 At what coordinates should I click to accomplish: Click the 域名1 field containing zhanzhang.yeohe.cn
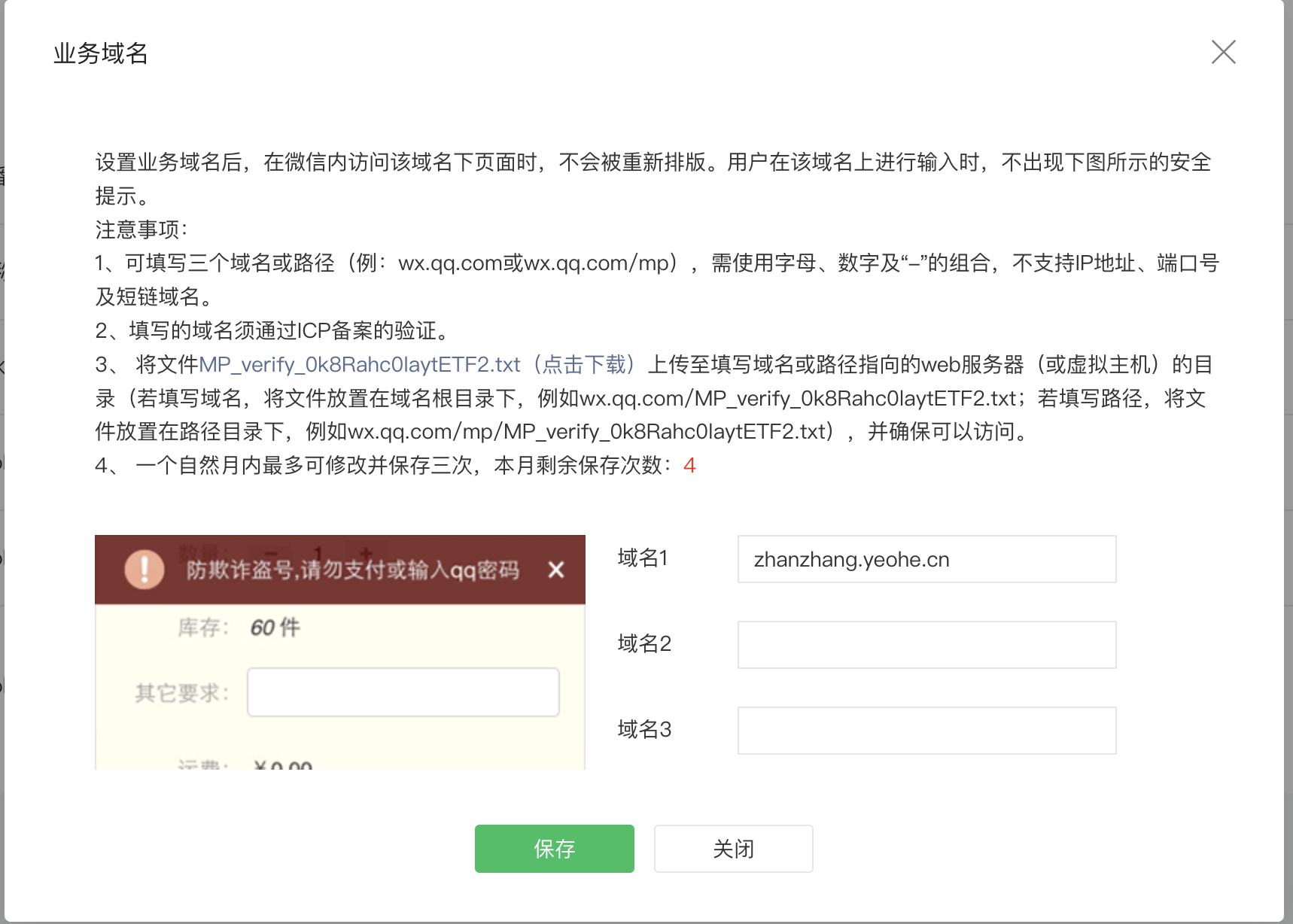[926, 559]
